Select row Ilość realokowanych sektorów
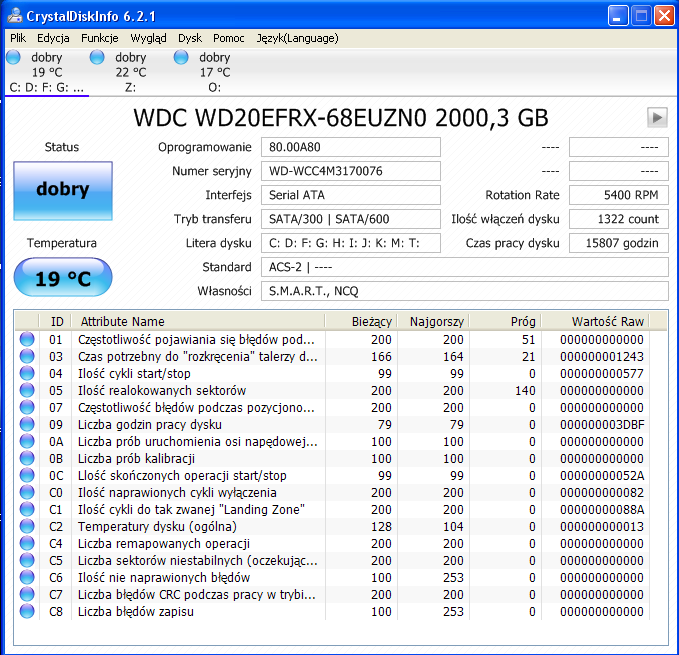679x655 pixels. 333,390
